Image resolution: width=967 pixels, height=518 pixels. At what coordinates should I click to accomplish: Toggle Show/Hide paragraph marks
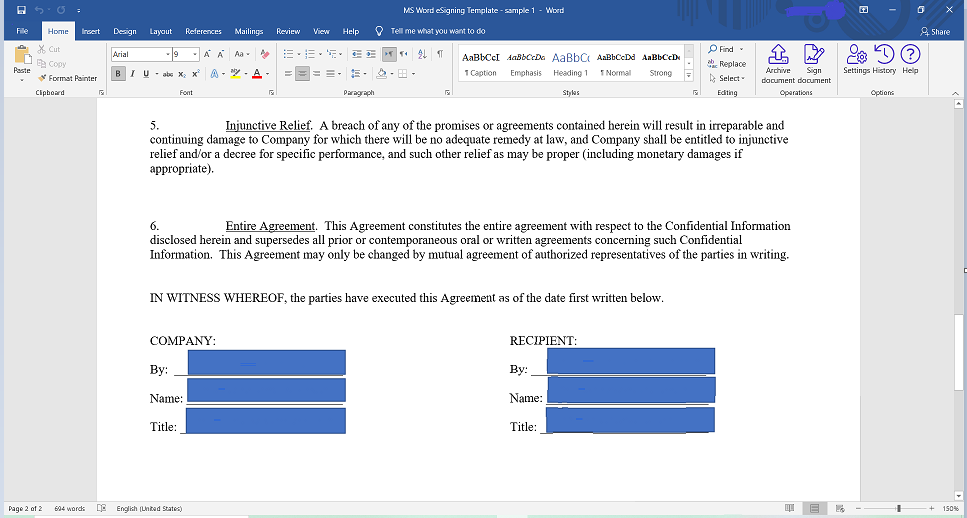pos(439,54)
